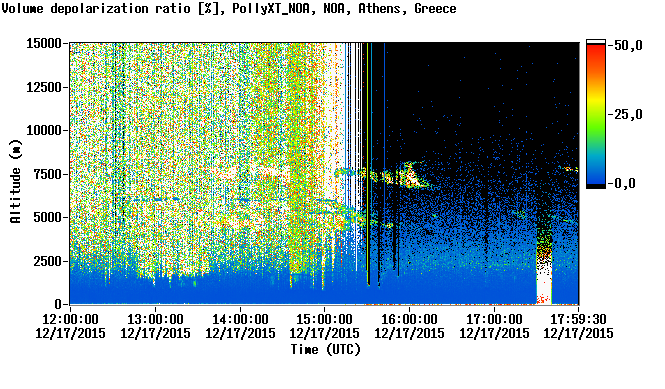Click the 2500 altitude tick label
This screenshot has height=389, width=665.
(47, 261)
